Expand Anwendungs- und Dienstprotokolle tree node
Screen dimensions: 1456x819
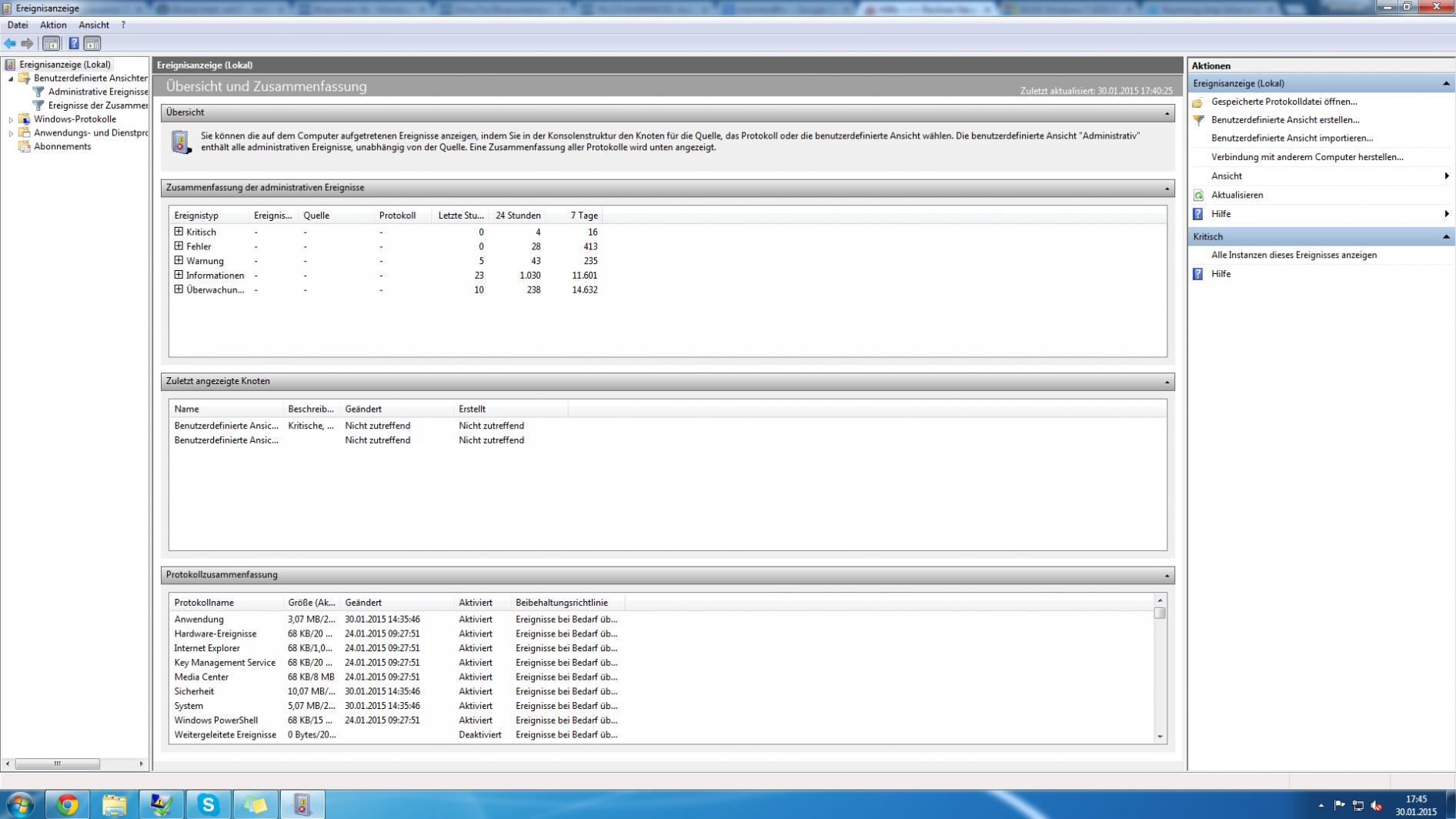(11, 133)
